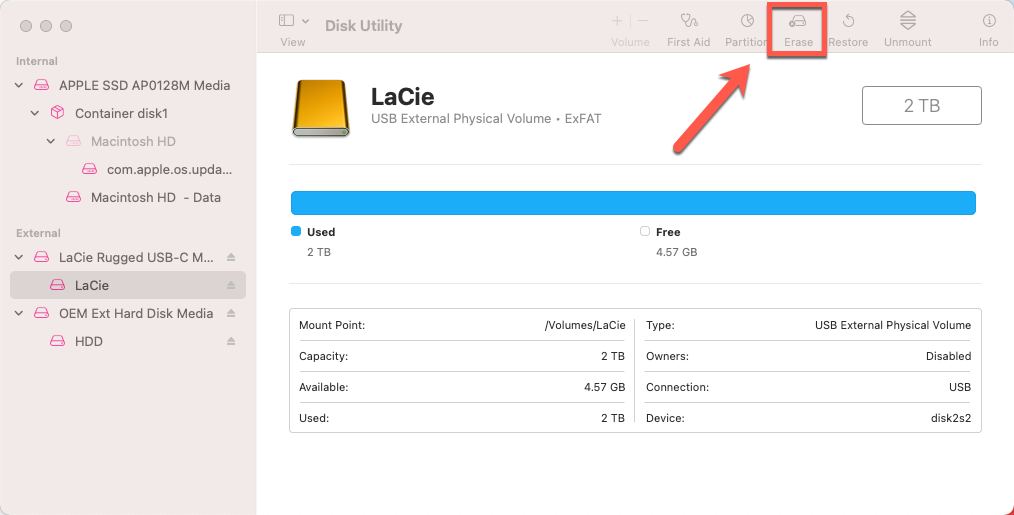Click the /Volumes/LaCie mount point
1014x515 pixels.
click(x=585, y=325)
